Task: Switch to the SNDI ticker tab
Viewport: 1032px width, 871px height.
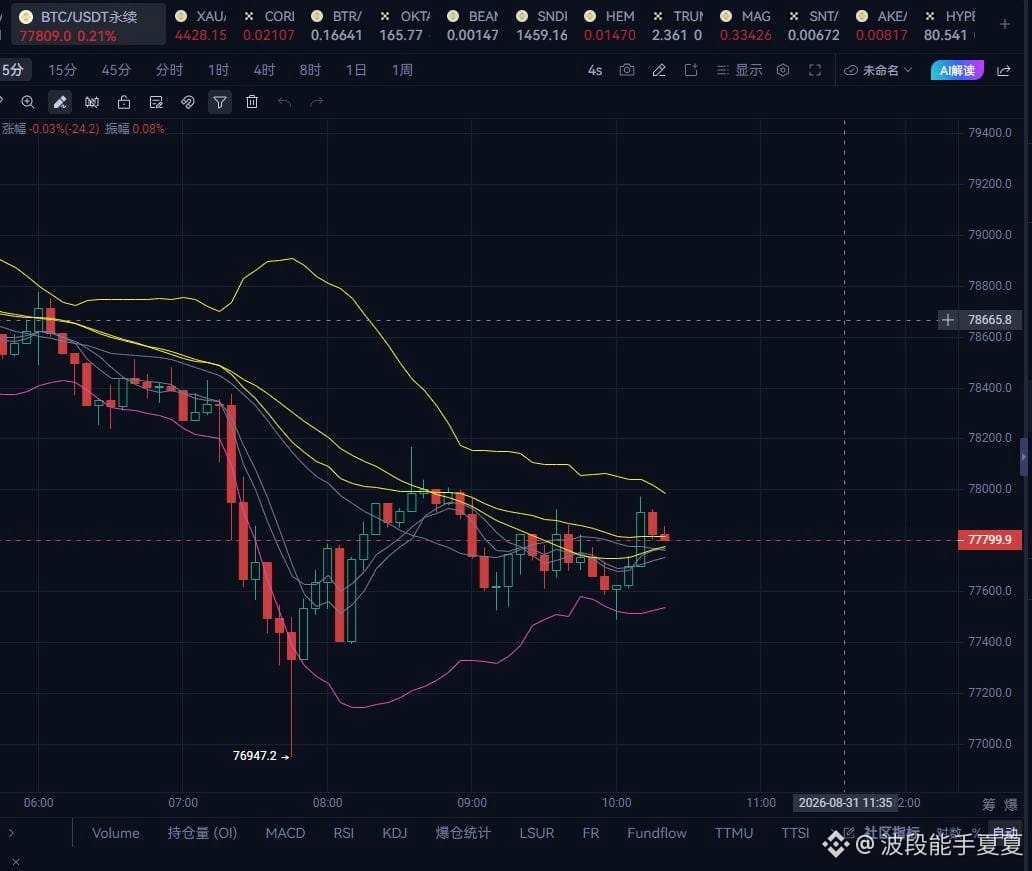Action: tap(542, 25)
